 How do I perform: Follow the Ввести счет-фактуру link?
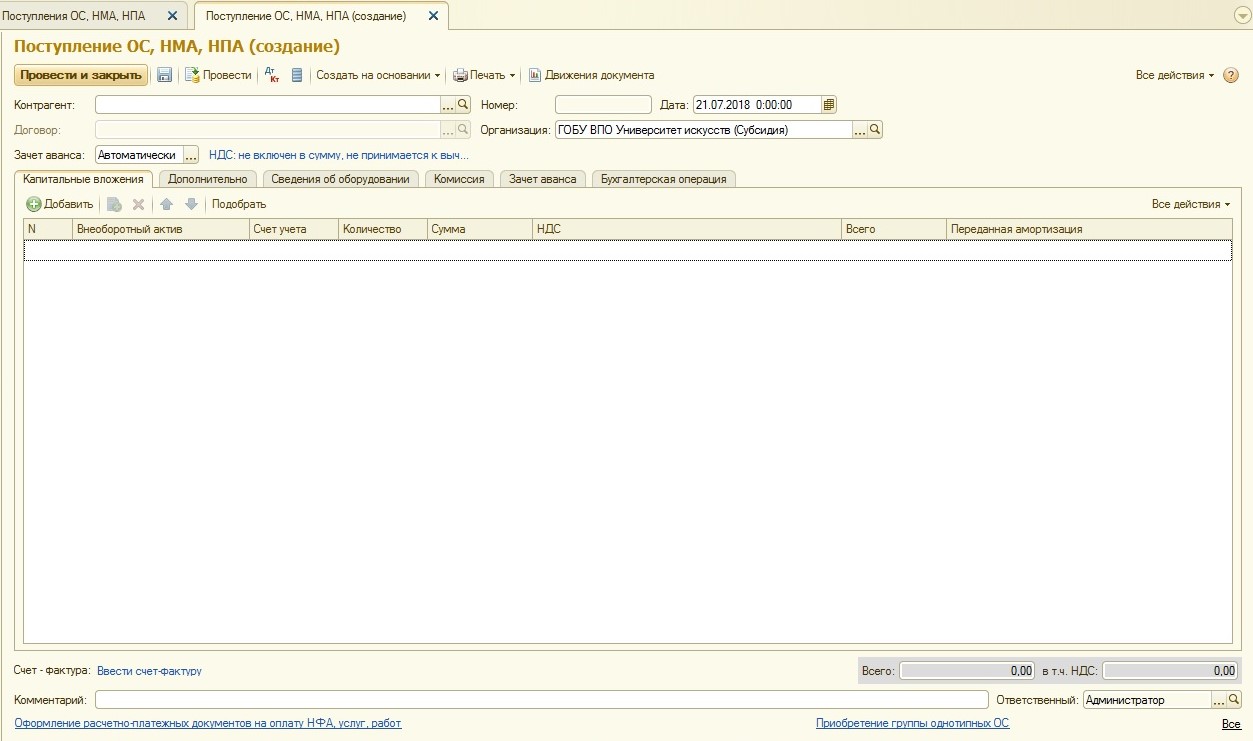149,671
